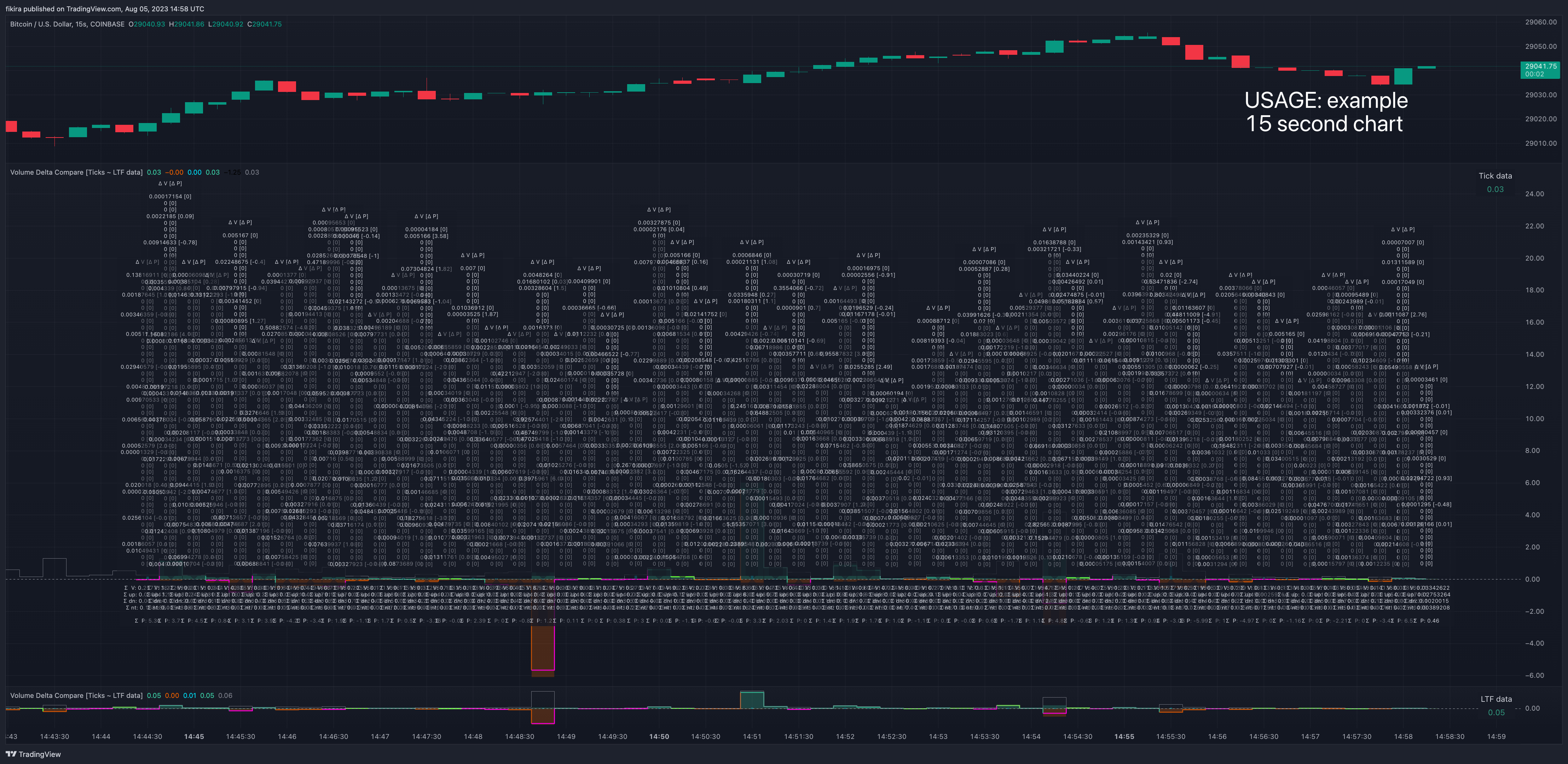Click the 14:59 time axis label
Viewport: 1568px width, 764px height.
1496,737
